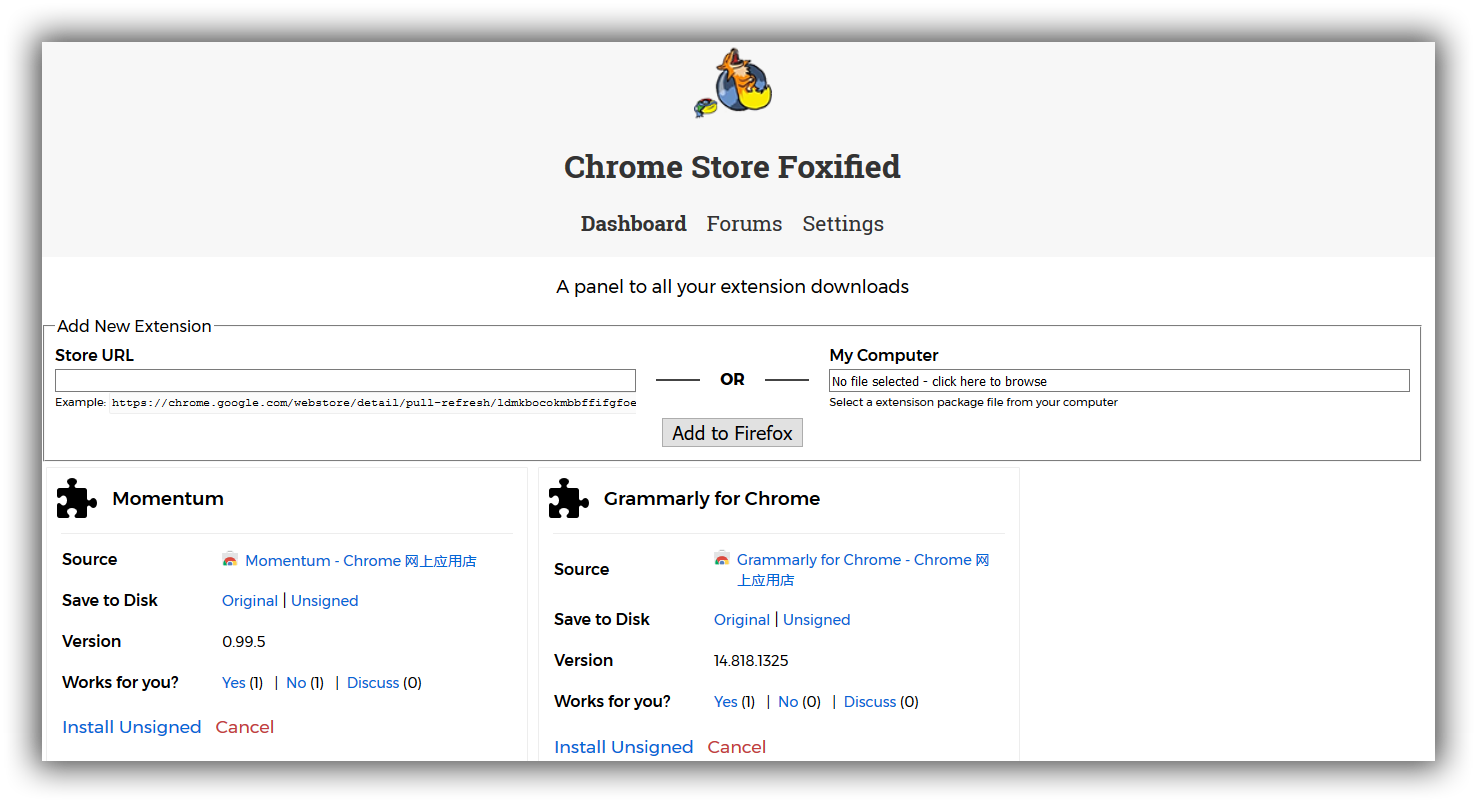Click the Momentum puzzle piece icon
This screenshot has height=803, width=1477.
pyautogui.click(x=76, y=498)
